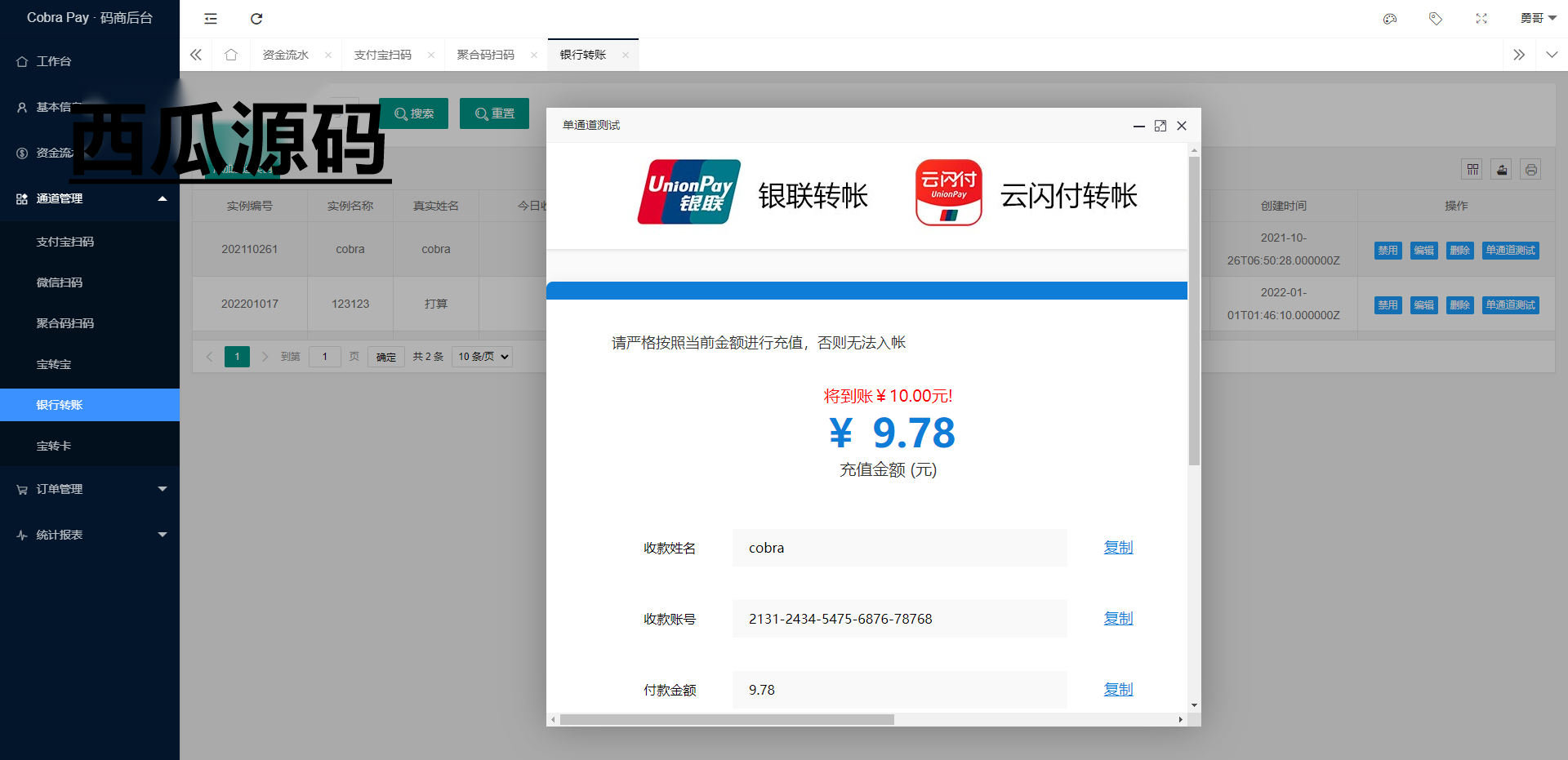Click 禁用 for instance 202110261
This screenshot has height=760, width=1568.
click(1388, 250)
